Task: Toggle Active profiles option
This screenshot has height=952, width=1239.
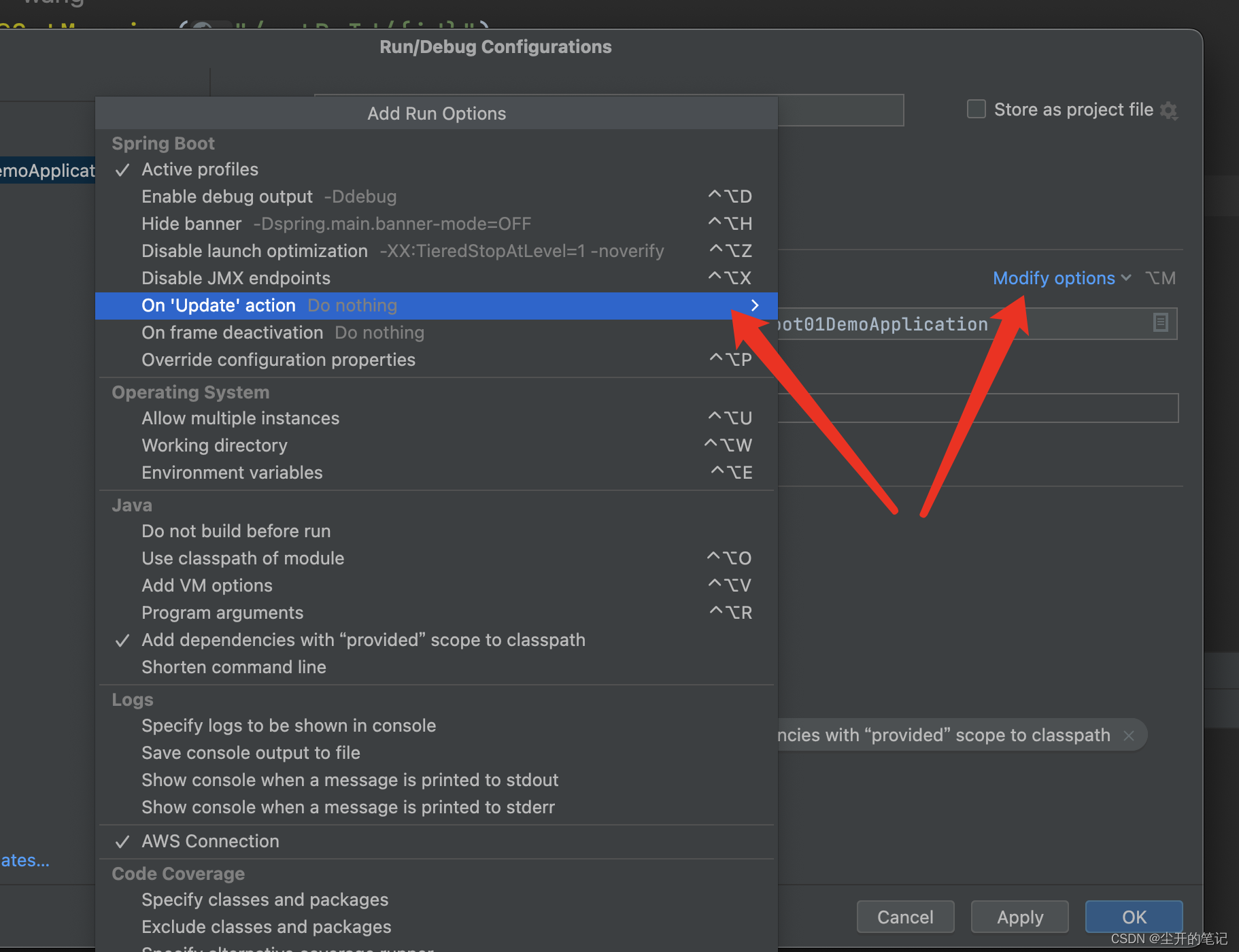Action: (x=437, y=169)
